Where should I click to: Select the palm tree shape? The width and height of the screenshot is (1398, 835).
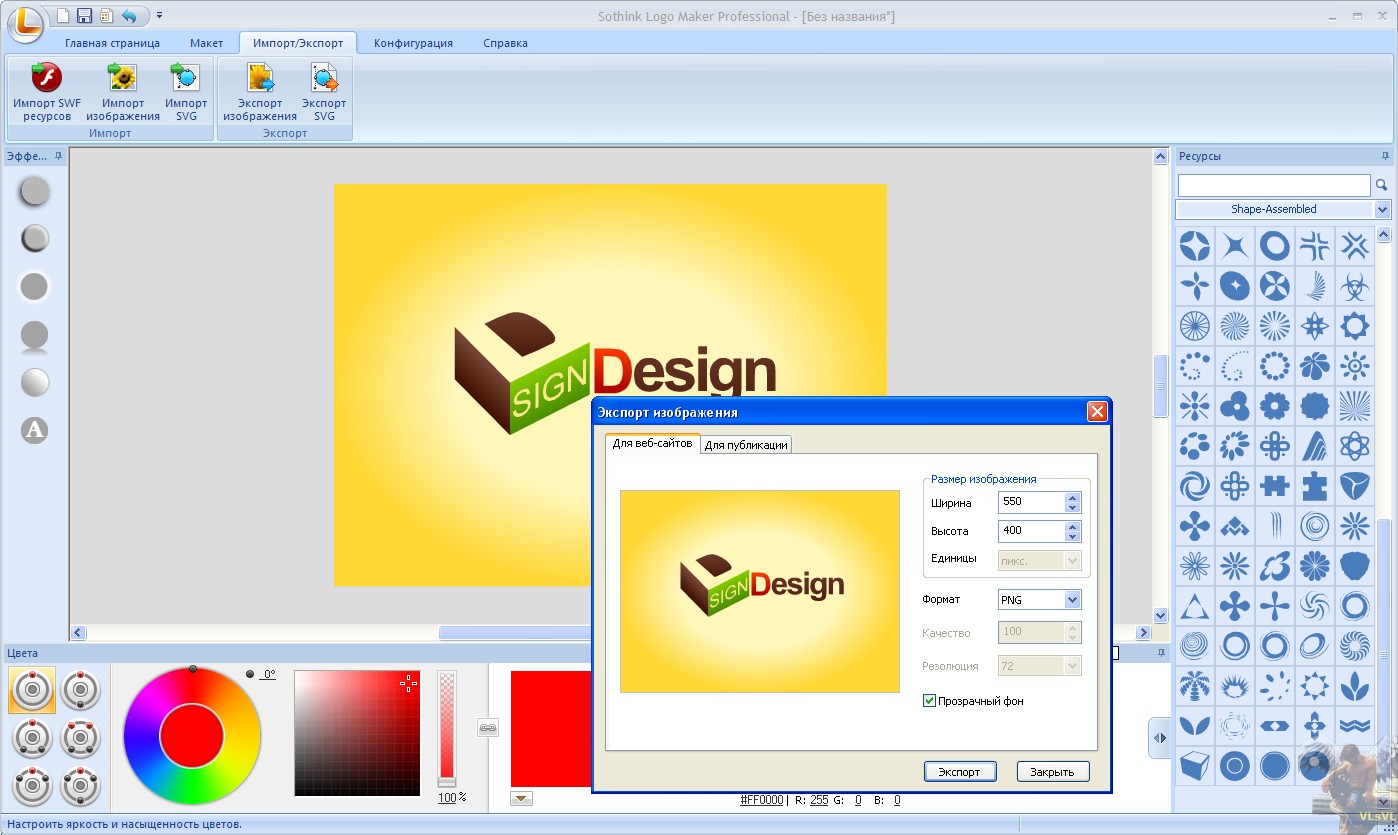tap(1194, 686)
